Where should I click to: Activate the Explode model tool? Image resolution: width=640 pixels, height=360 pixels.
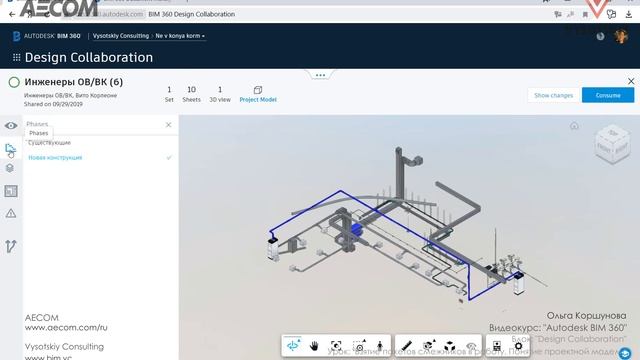coord(450,346)
